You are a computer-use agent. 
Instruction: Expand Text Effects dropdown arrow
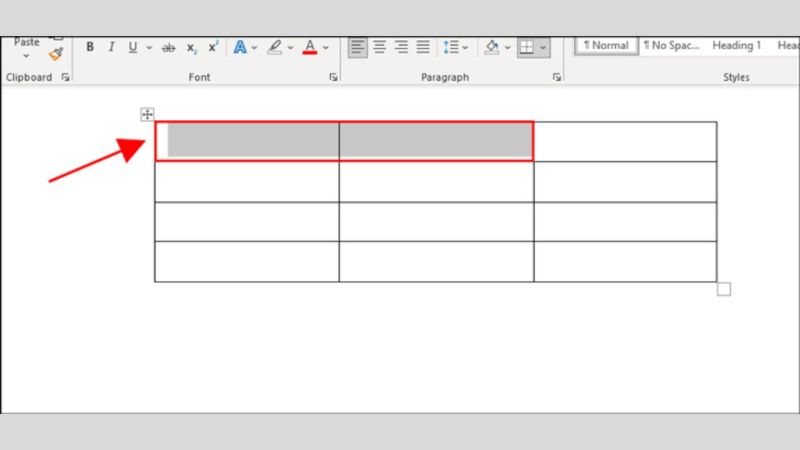coord(254,47)
